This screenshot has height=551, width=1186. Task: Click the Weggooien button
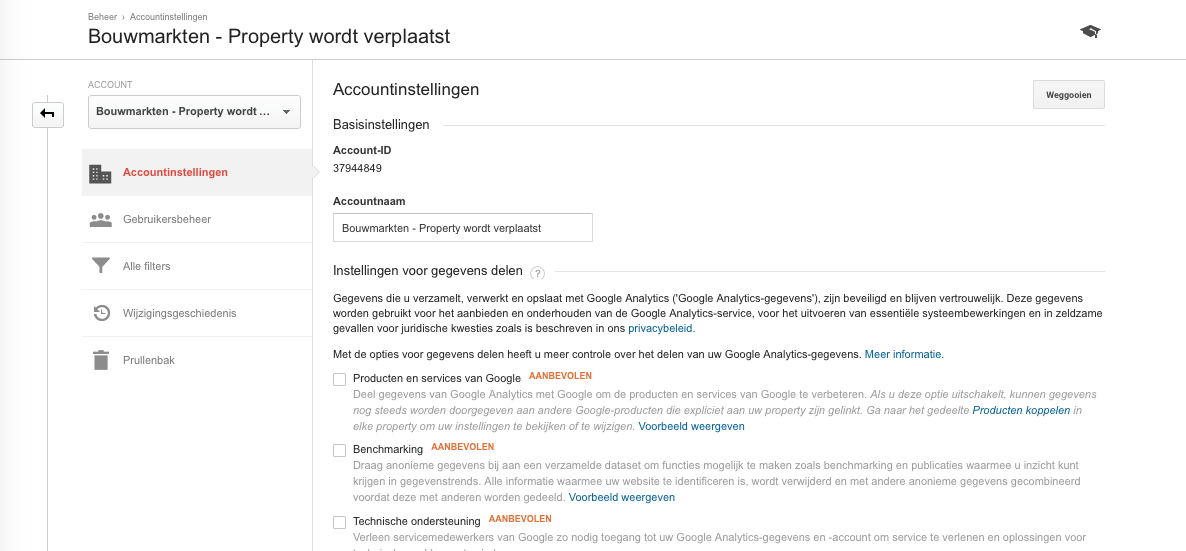coord(1068,95)
